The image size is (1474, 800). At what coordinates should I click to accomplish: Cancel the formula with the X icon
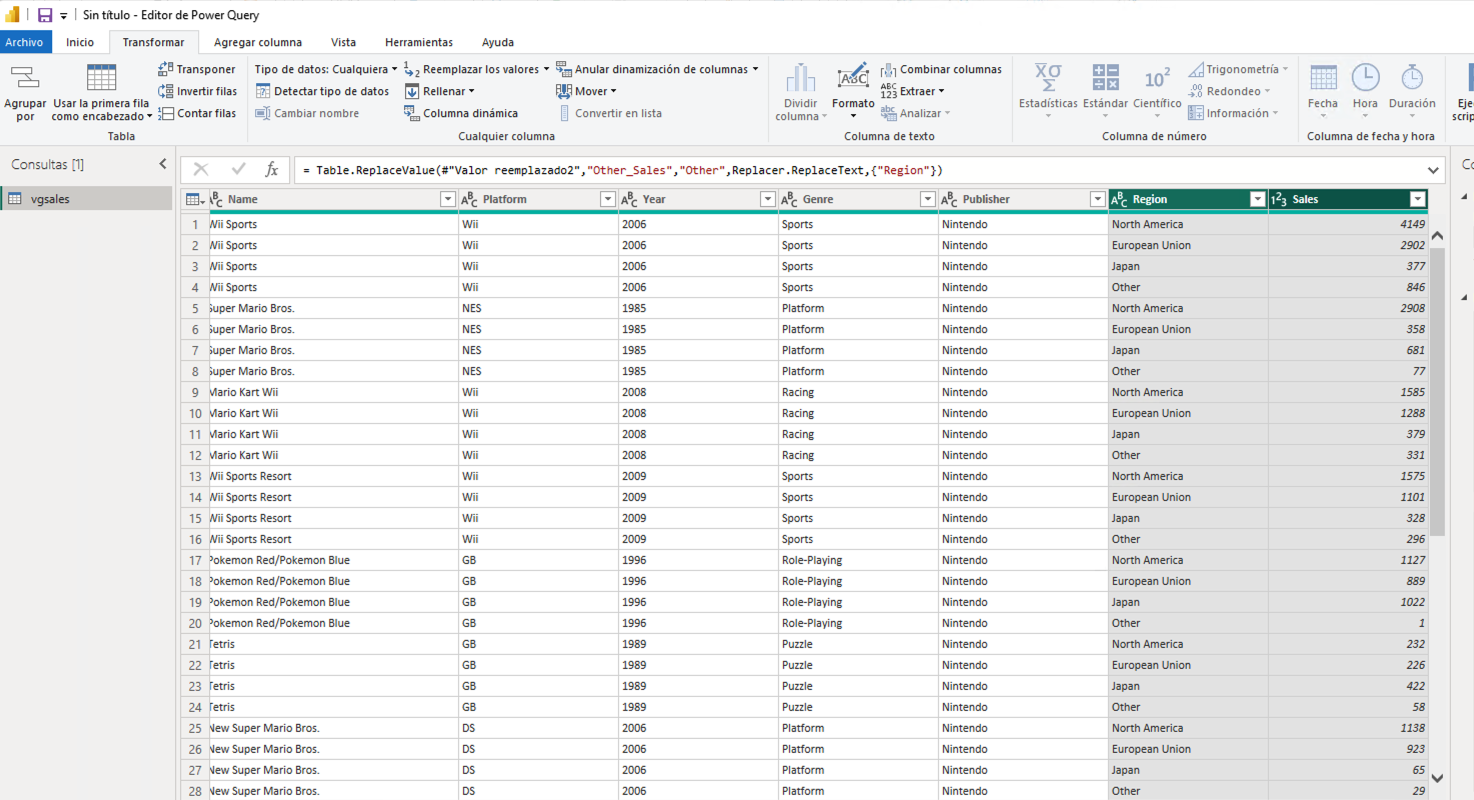[201, 170]
